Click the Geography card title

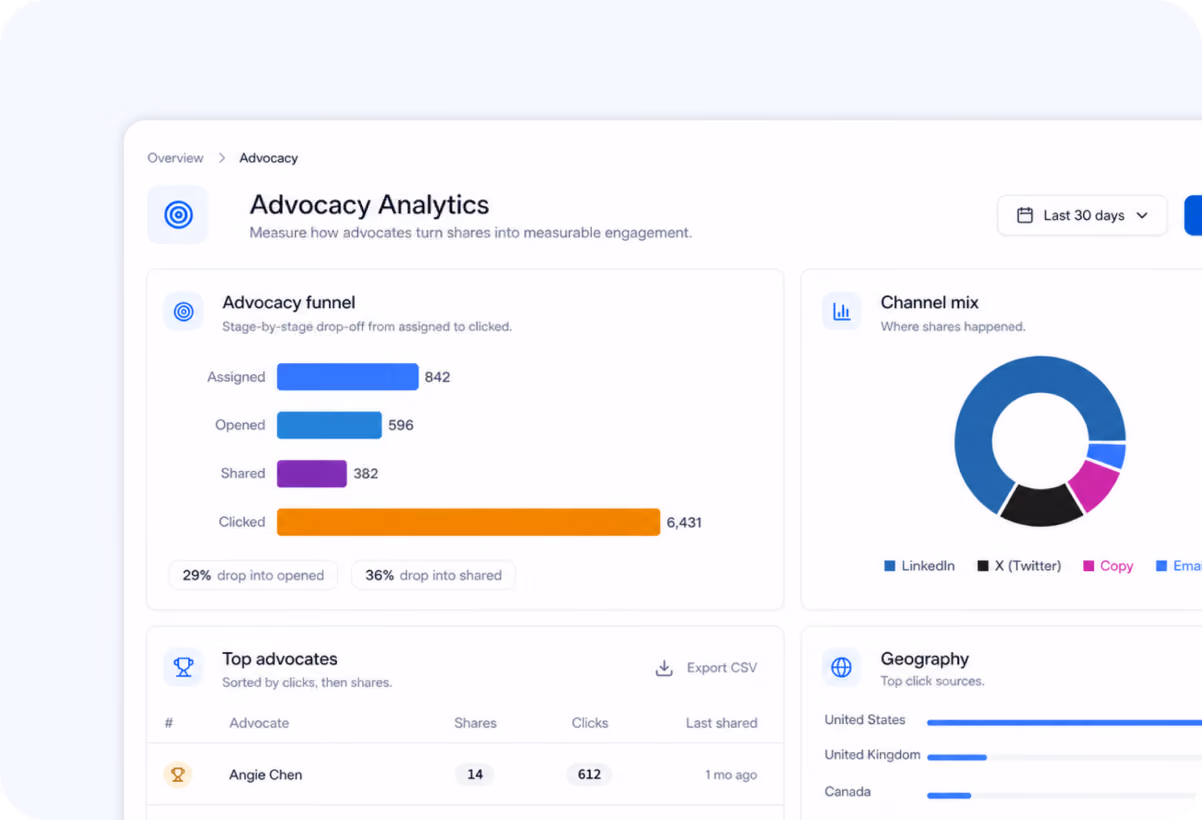coord(924,659)
